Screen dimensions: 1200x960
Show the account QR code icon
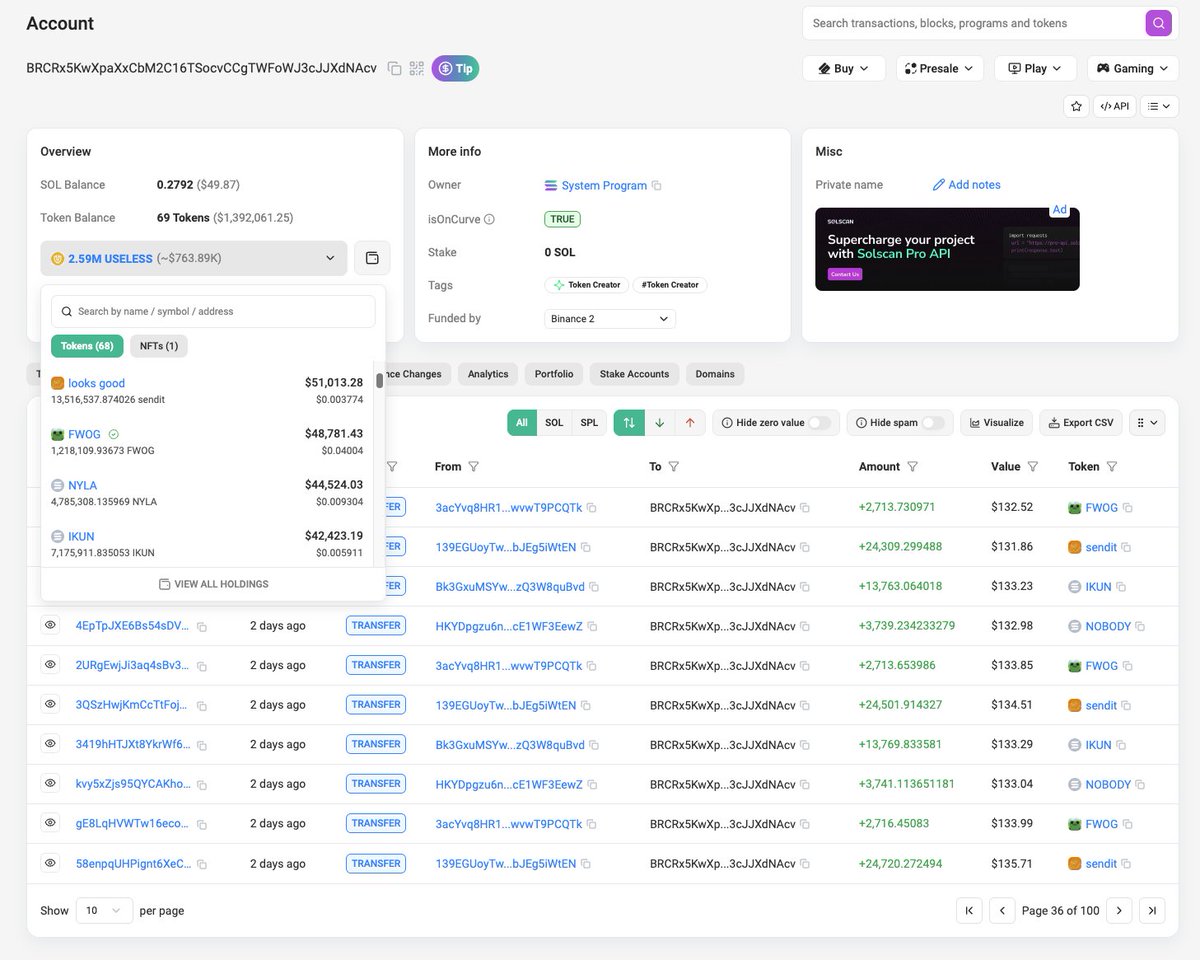(416, 68)
